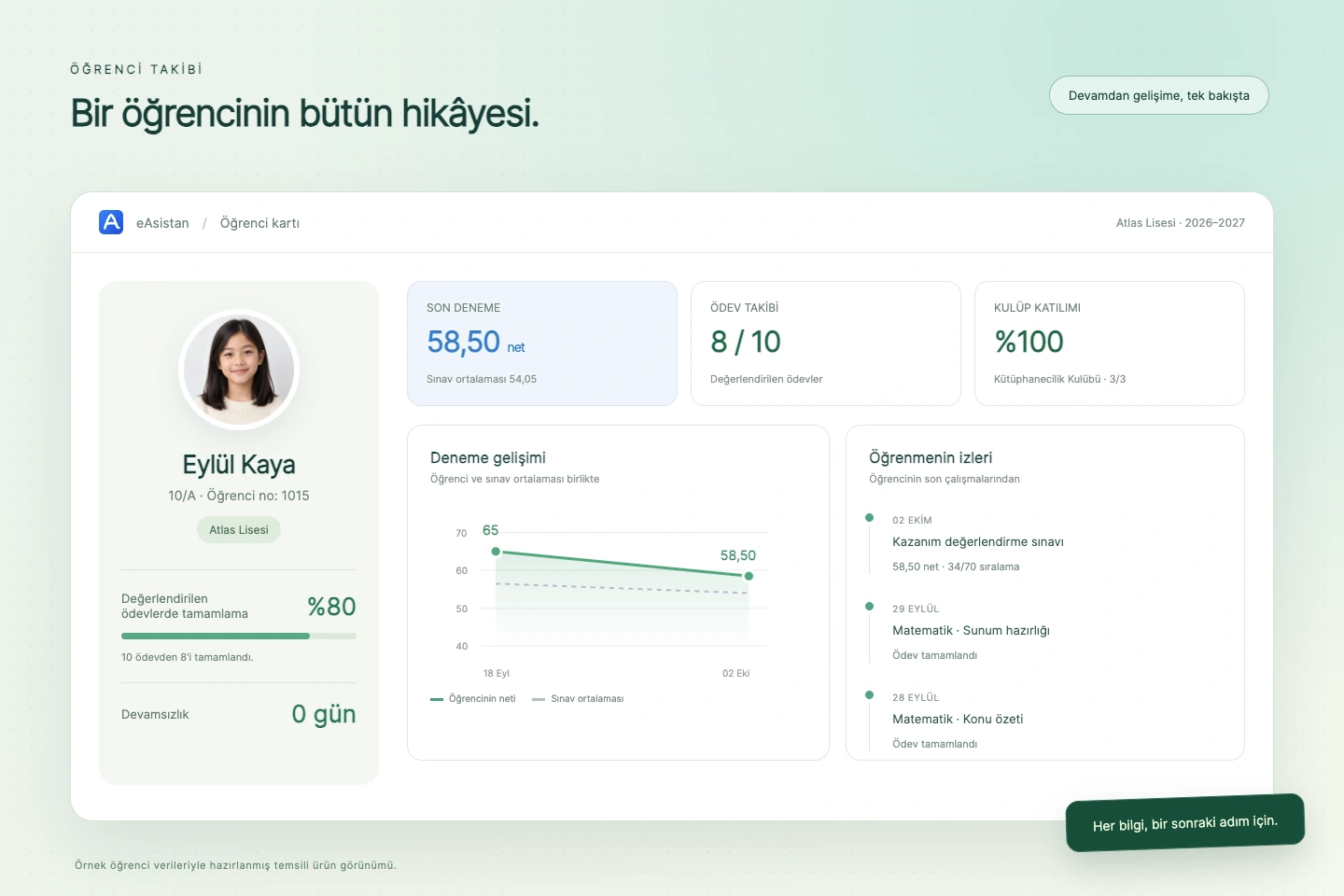
Task: Toggle the Öğrencinin neti legend entry
Action: click(473, 698)
